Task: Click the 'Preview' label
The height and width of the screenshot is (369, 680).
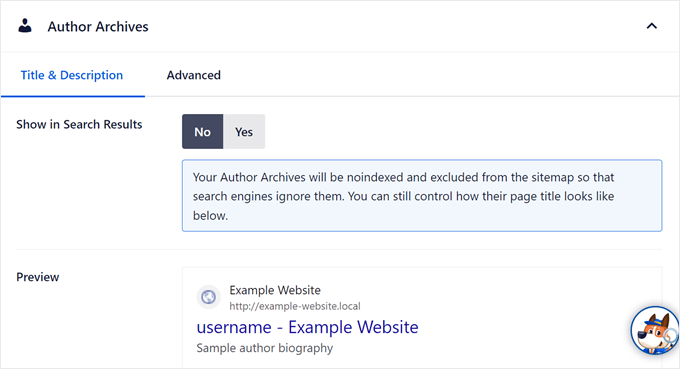Action: (38, 277)
